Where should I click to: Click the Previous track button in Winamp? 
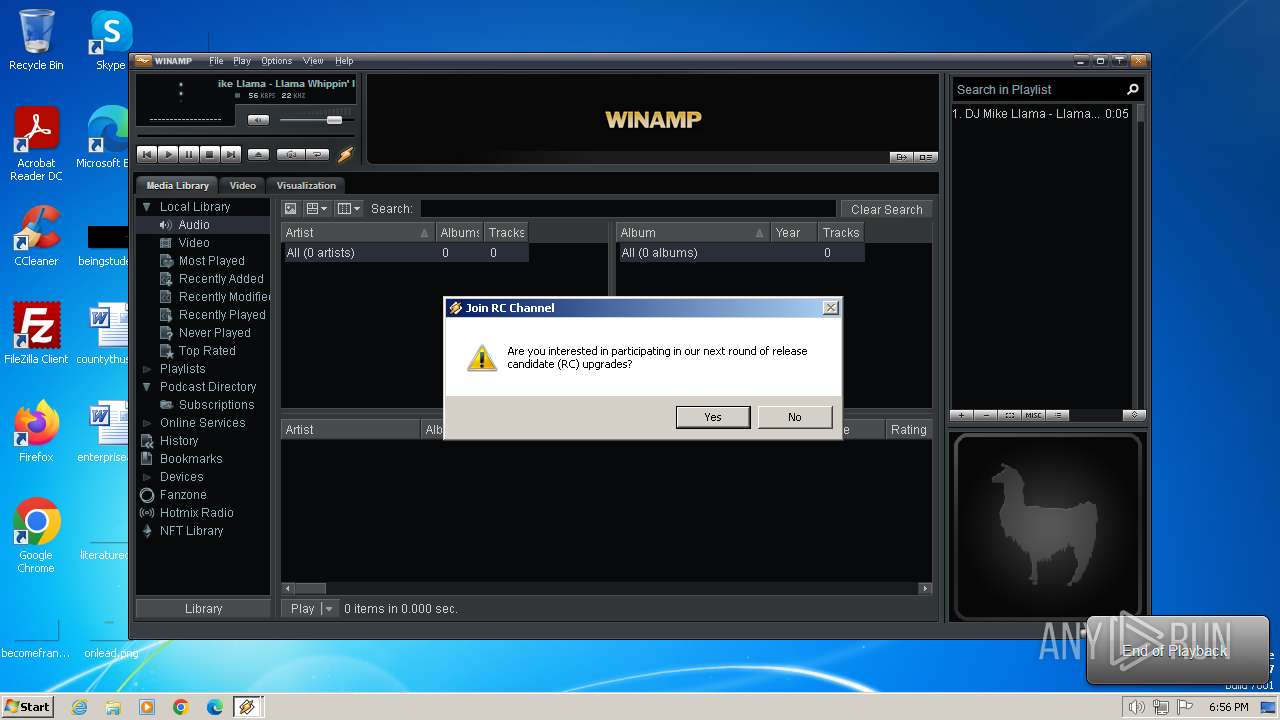pos(147,154)
